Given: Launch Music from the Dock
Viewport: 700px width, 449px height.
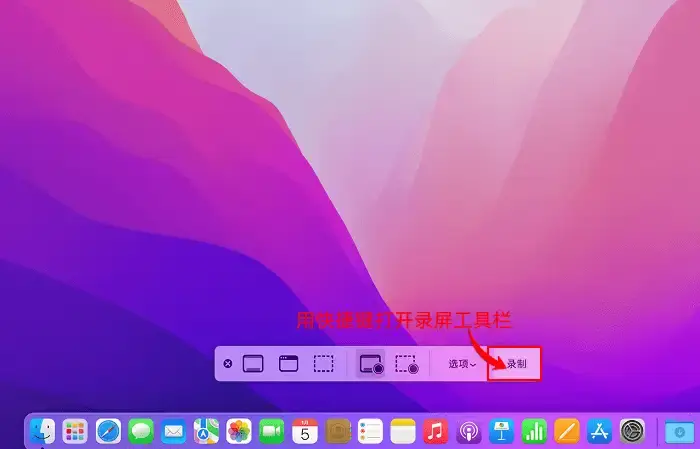Looking at the screenshot, I should pyautogui.click(x=436, y=432).
